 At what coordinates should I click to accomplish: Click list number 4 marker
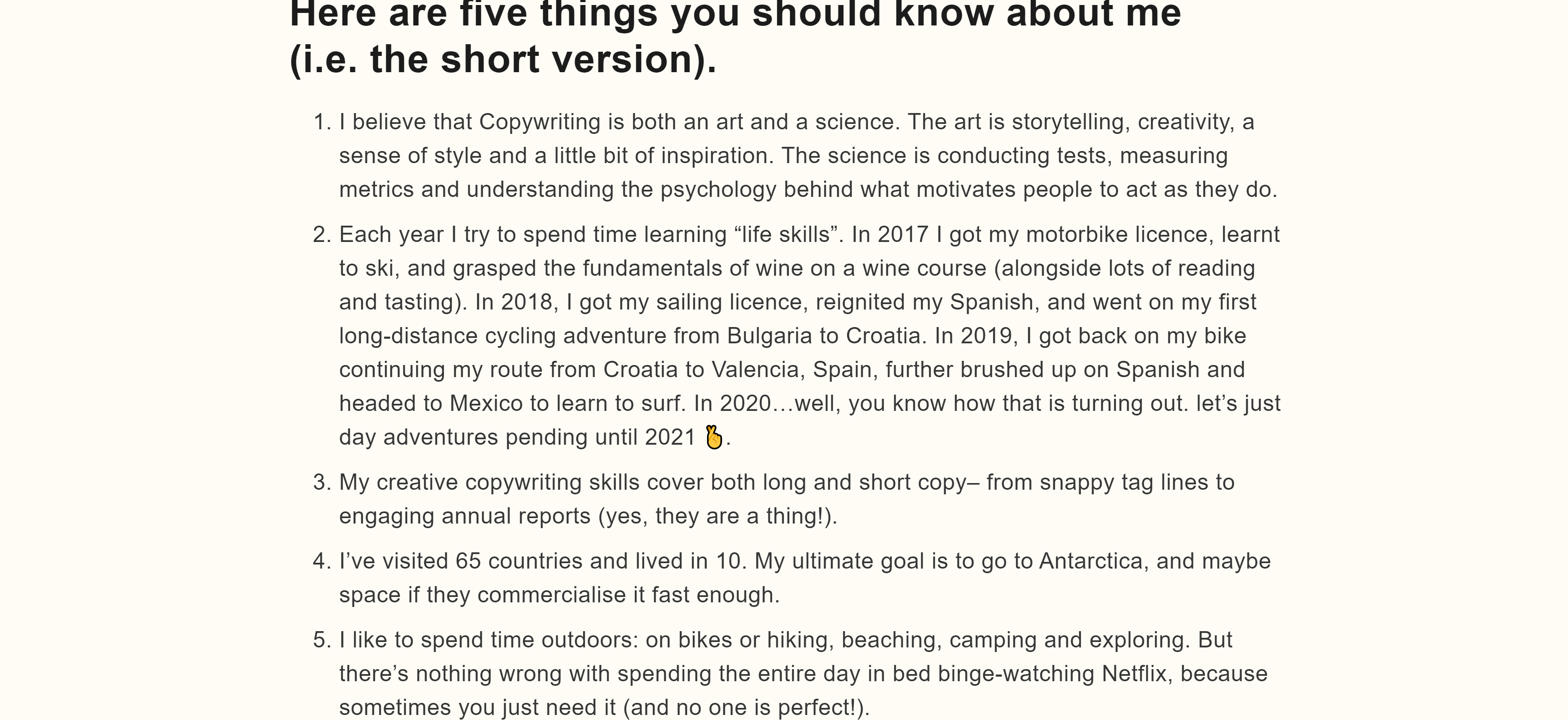coord(321,561)
